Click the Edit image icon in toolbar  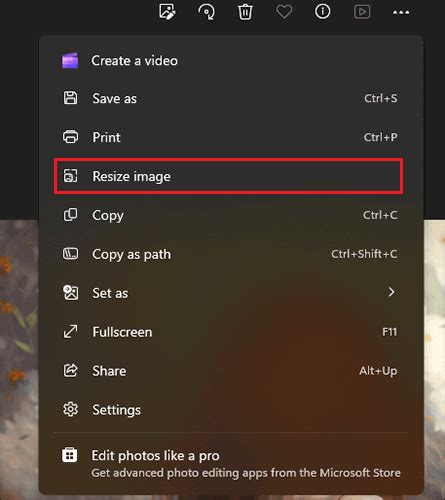pos(167,12)
